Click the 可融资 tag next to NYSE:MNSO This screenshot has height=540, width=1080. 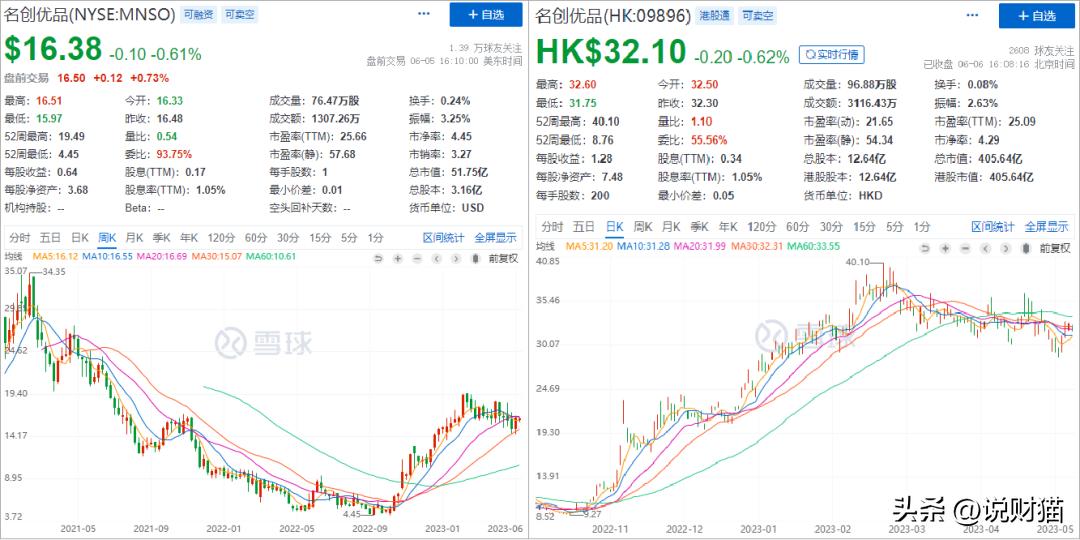[x=198, y=14]
